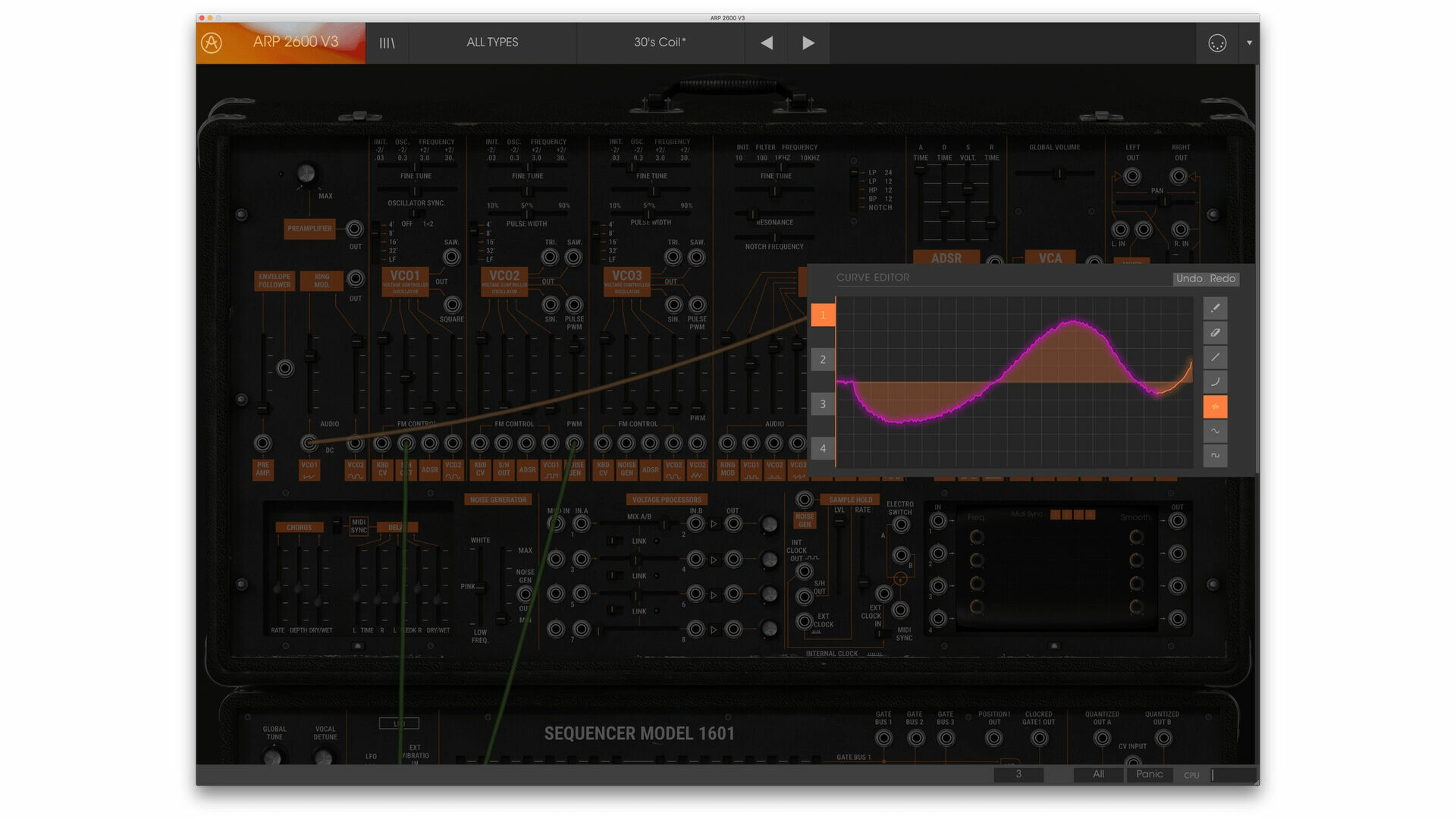Image resolution: width=1456 pixels, height=819 pixels.
Task: Click the QUANTIZED OUT B jack
Action: (1163, 739)
